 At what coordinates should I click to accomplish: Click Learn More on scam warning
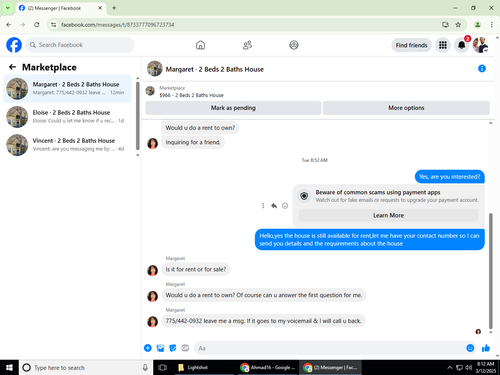pyautogui.click(x=388, y=215)
